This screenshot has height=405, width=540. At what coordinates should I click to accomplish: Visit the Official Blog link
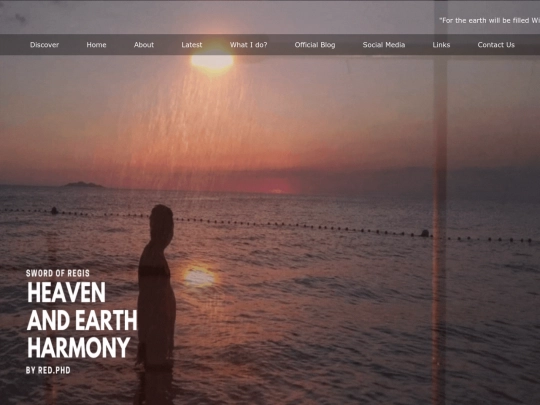[x=315, y=45]
